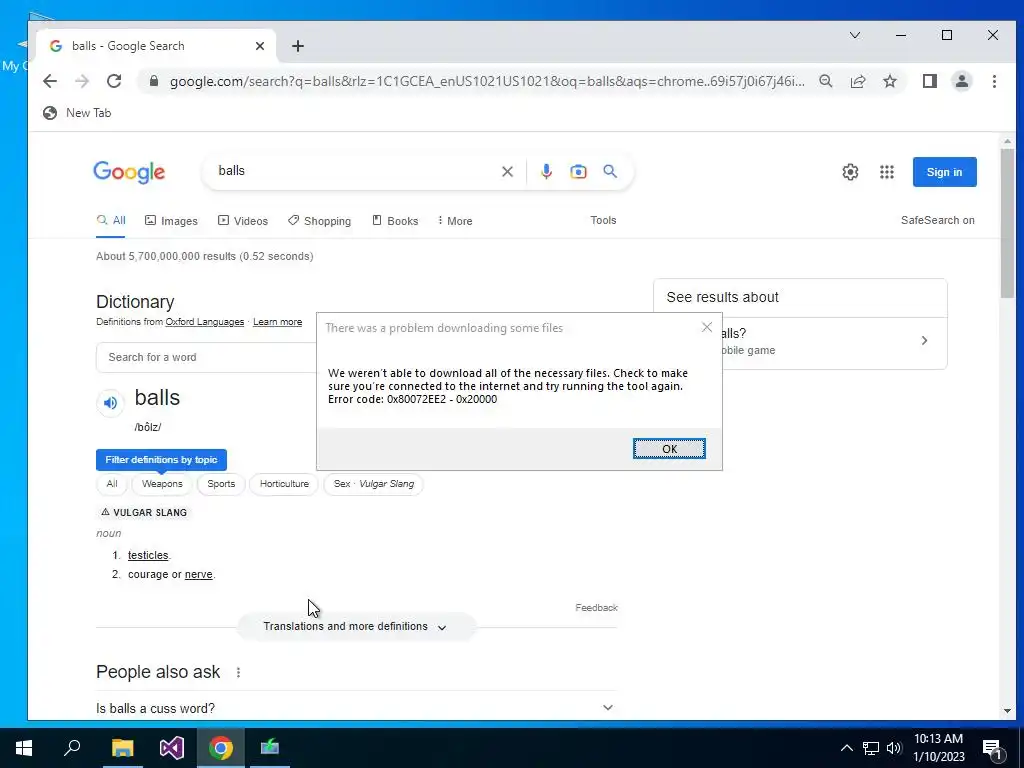Screen dimensions: 1024x768
Task: Go back using Chrome back arrow
Action: coord(50,81)
